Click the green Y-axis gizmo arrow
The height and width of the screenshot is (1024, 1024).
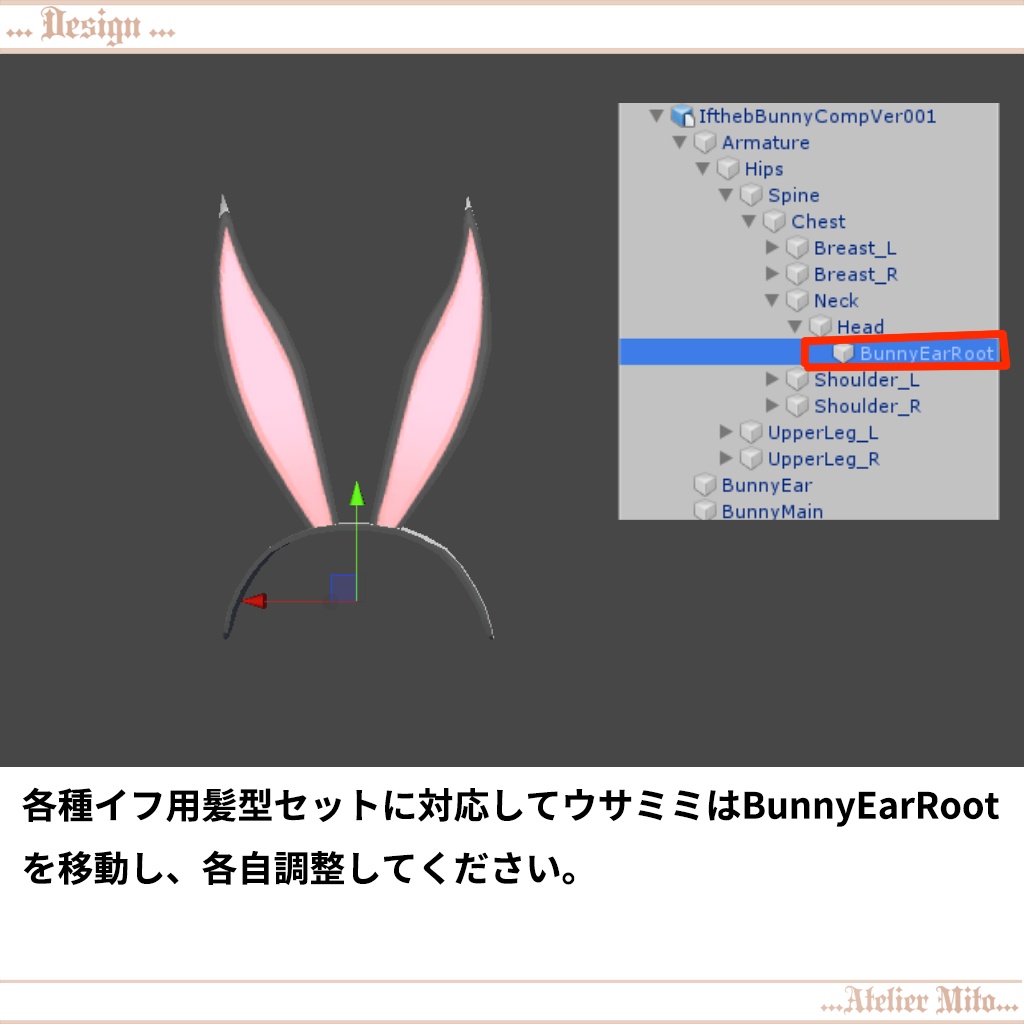tap(357, 494)
